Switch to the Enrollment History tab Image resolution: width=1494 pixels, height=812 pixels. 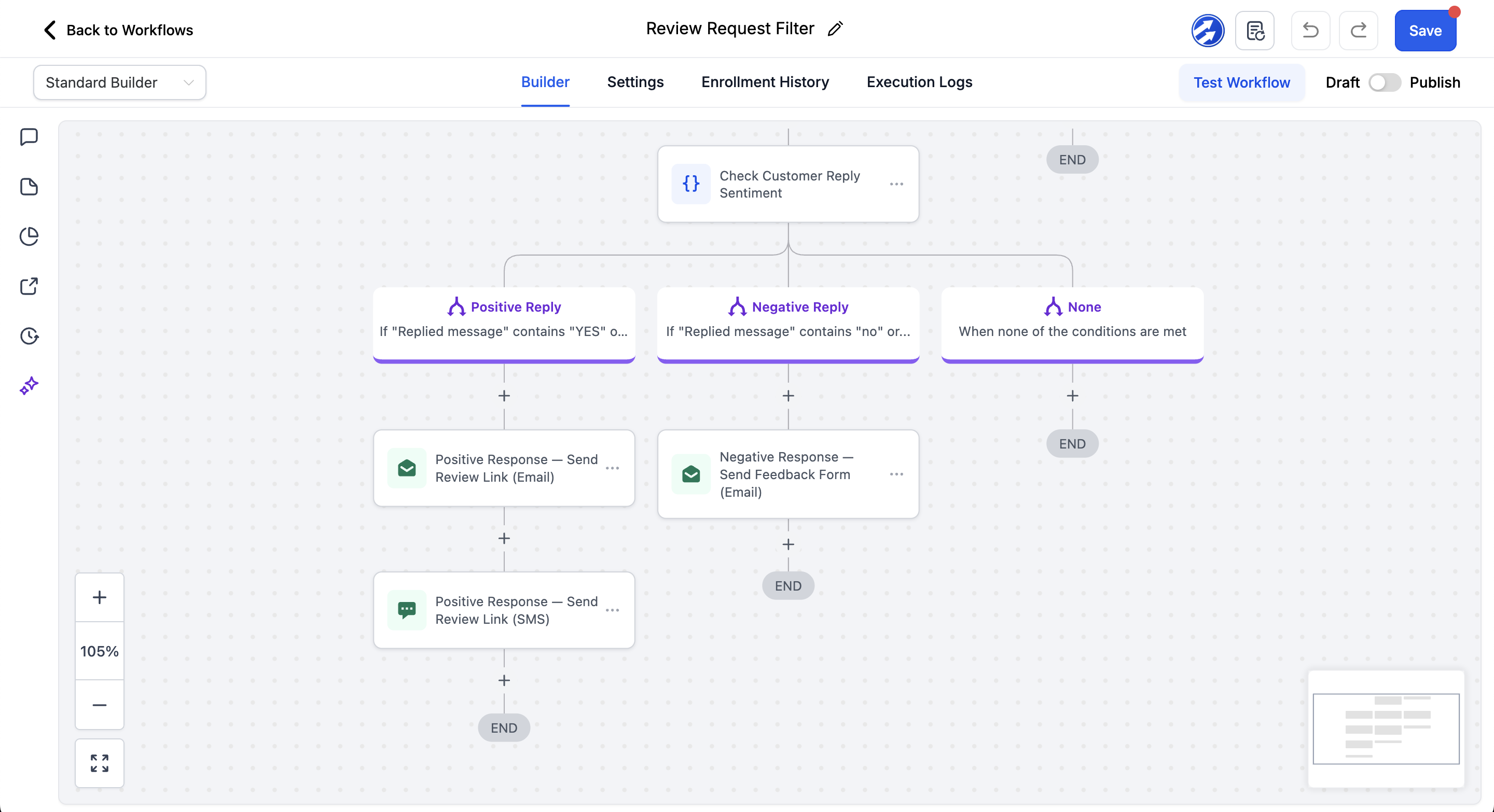[765, 82]
